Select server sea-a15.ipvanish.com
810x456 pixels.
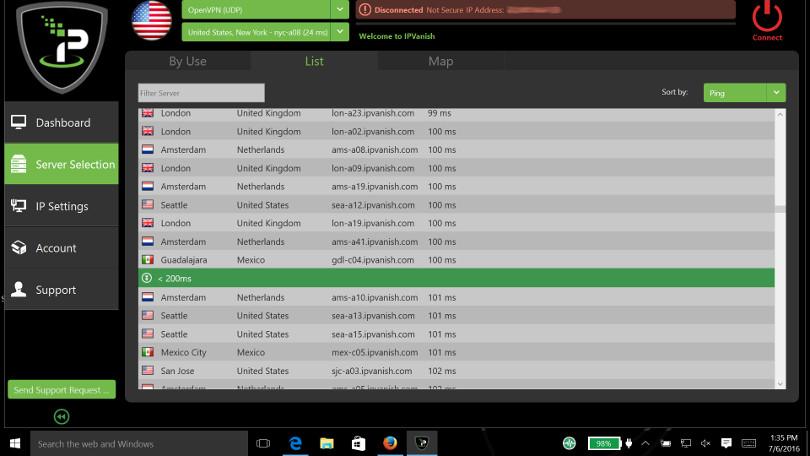click(456, 334)
